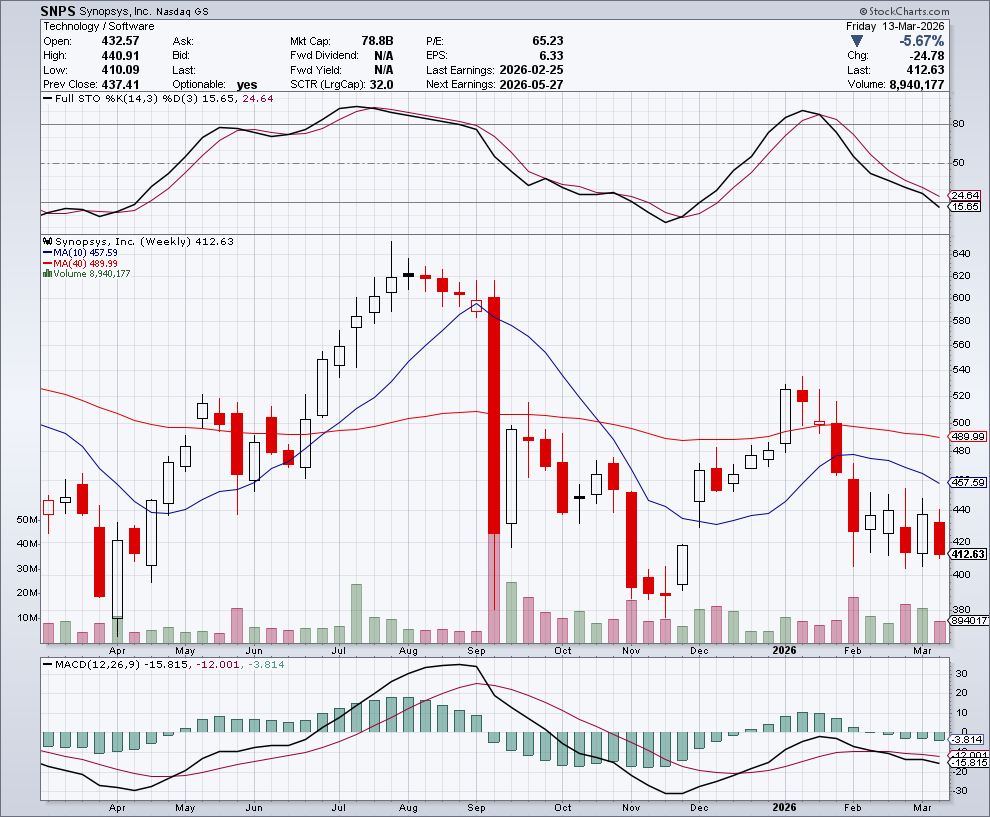Click the -3.814 MACD histogram value tag

coord(967,739)
